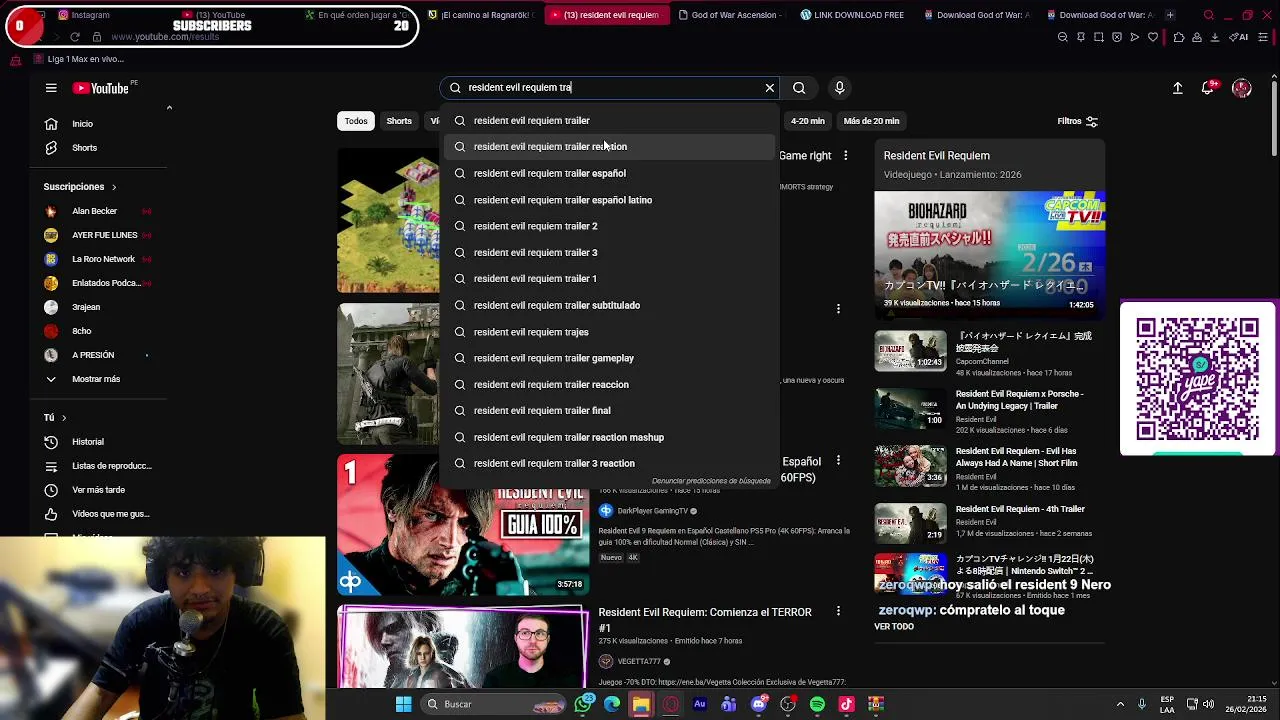Image resolution: width=1280 pixels, height=720 pixels.
Task: Open WhatsApp from the taskbar
Action: pos(583,704)
